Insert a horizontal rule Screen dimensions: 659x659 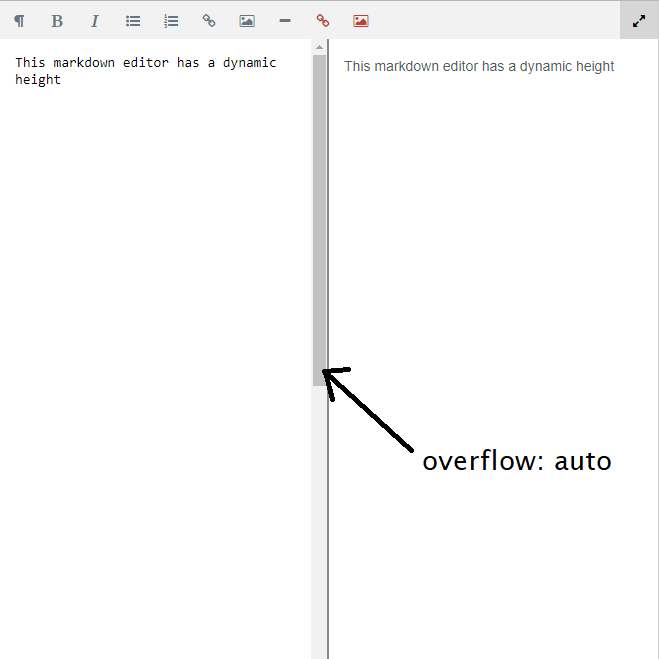285,21
